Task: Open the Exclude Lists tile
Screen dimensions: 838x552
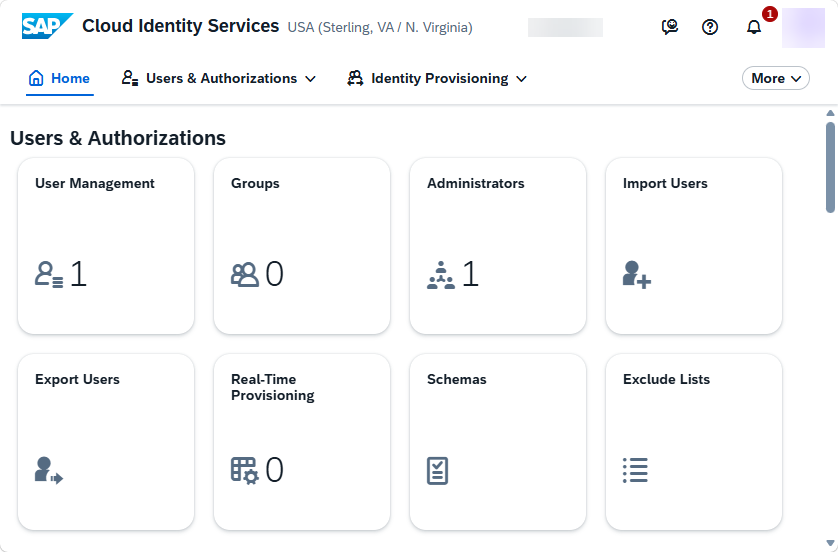Action: click(694, 442)
